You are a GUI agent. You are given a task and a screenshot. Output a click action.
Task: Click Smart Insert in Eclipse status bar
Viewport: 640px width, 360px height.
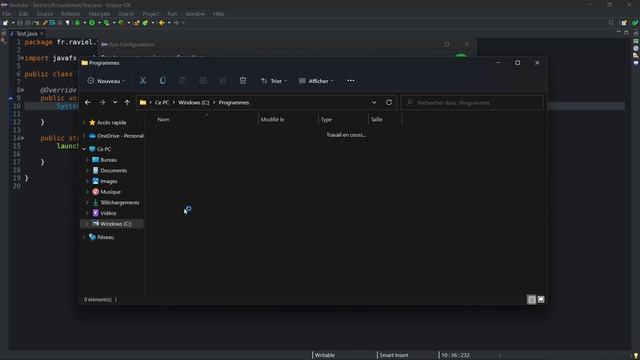[x=393, y=356]
